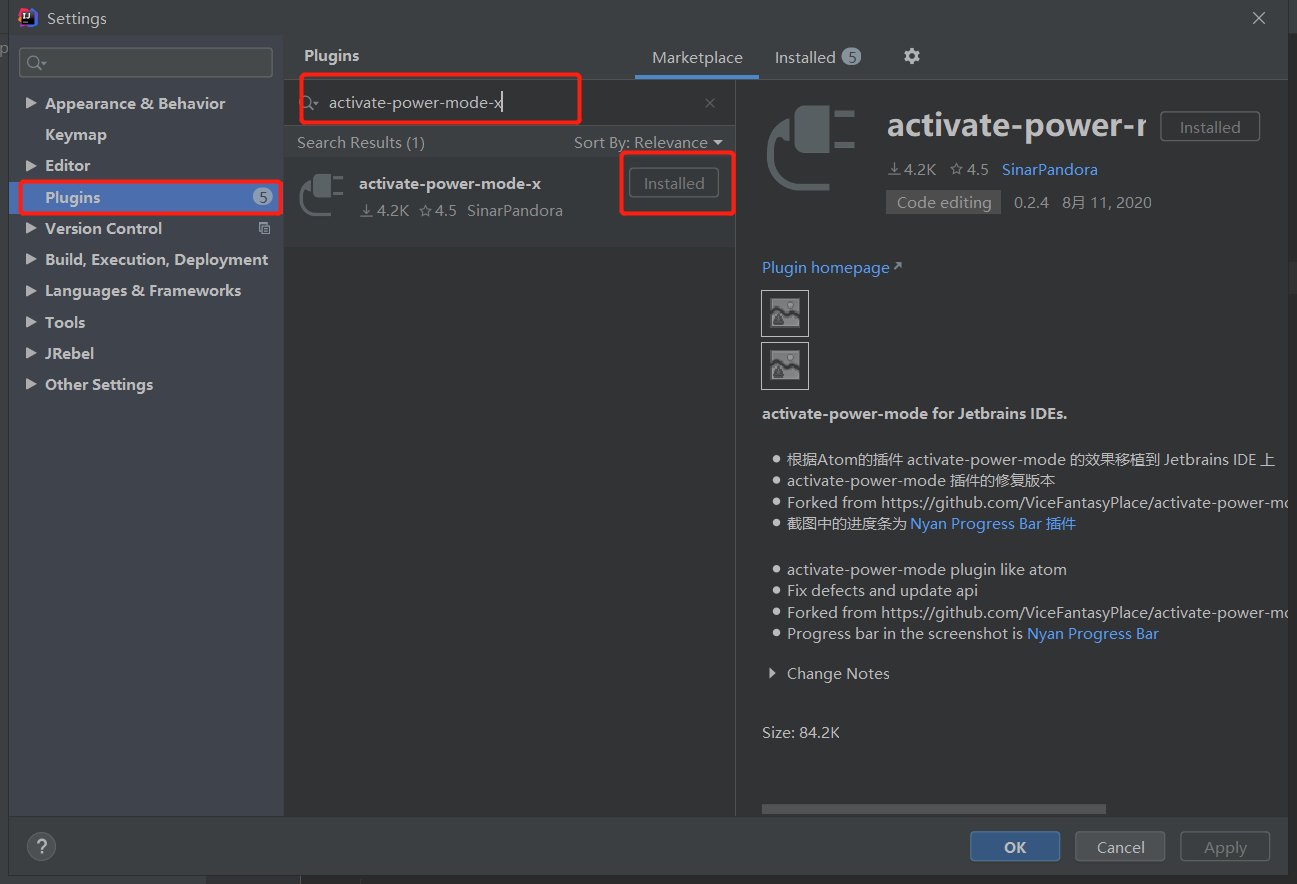Click the download count icon beside 4.2K
This screenshot has height=884, width=1297.
(x=894, y=169)
